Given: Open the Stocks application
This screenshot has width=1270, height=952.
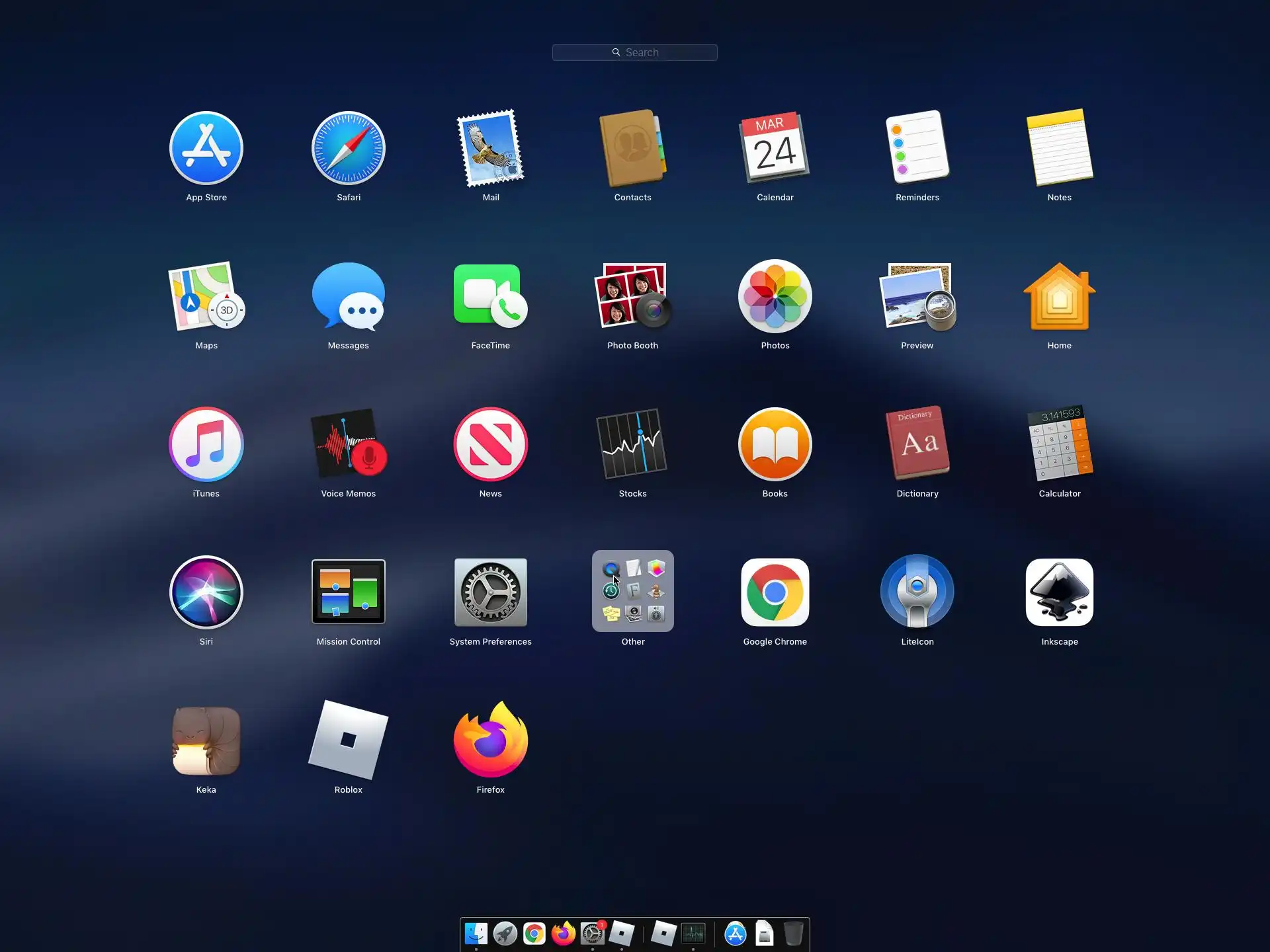Looking at the screenshot, I should pyautogui.click(x=632, y=444).
